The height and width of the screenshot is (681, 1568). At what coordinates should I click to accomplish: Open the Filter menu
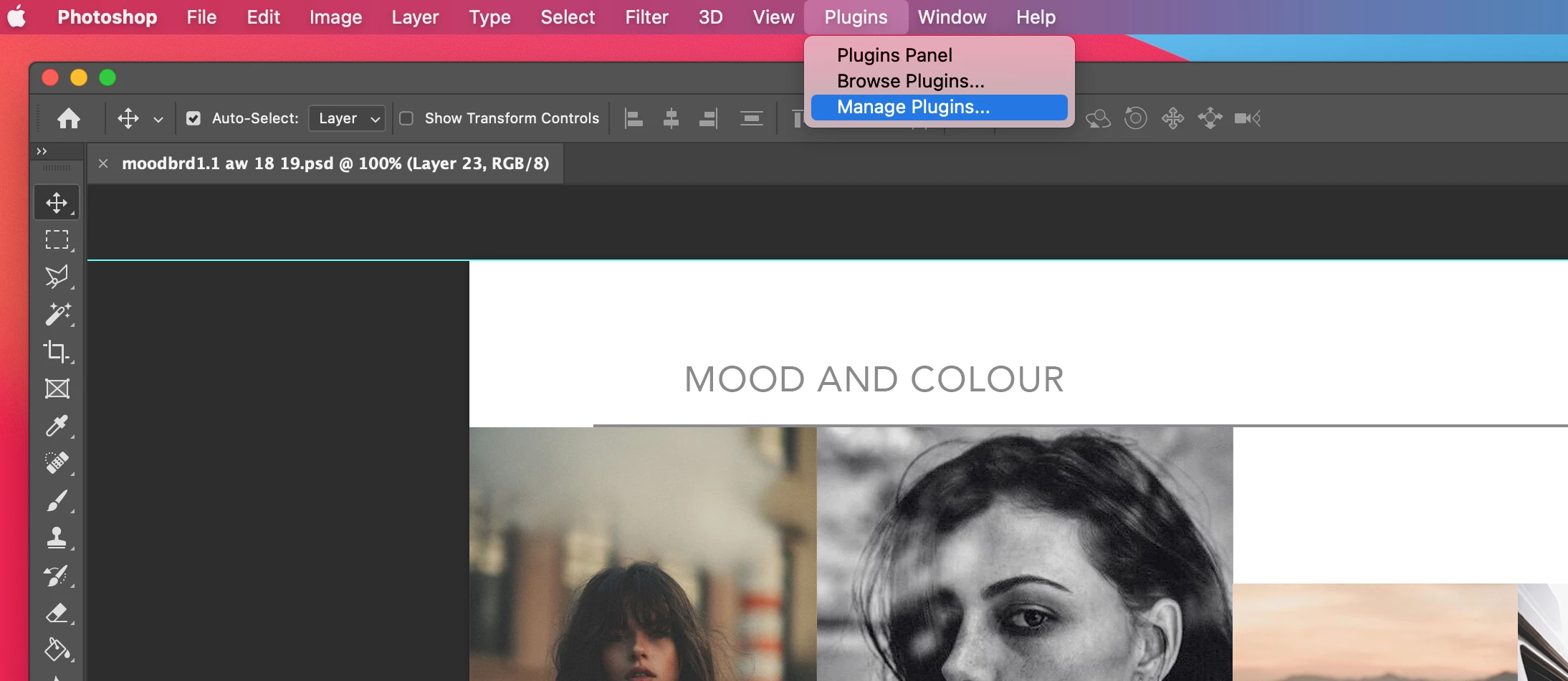coord(646,17)
